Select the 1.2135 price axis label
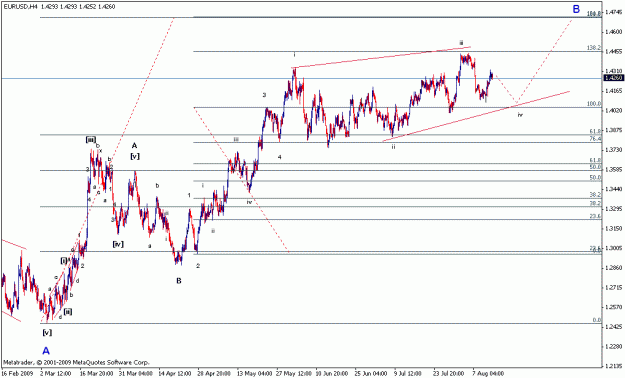Screen dimensions: 625x378 (613, 366)
